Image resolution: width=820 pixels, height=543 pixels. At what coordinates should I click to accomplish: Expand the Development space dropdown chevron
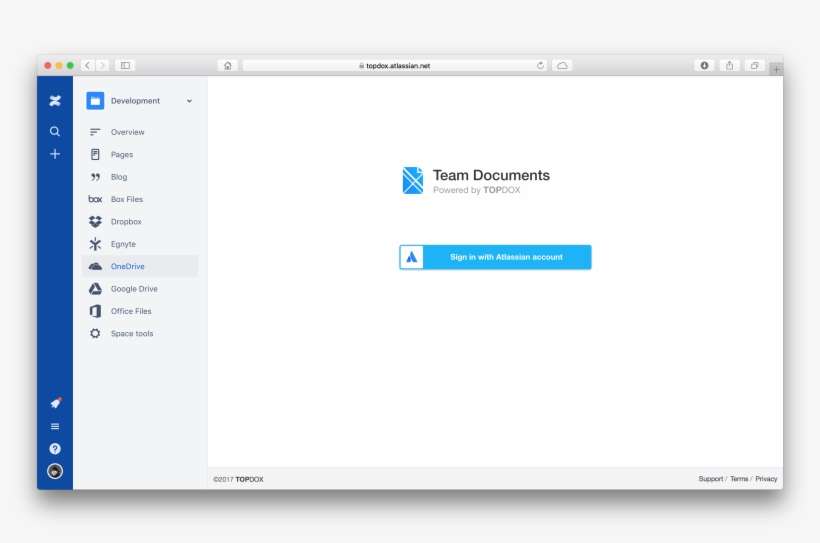(x=189, y=101)
